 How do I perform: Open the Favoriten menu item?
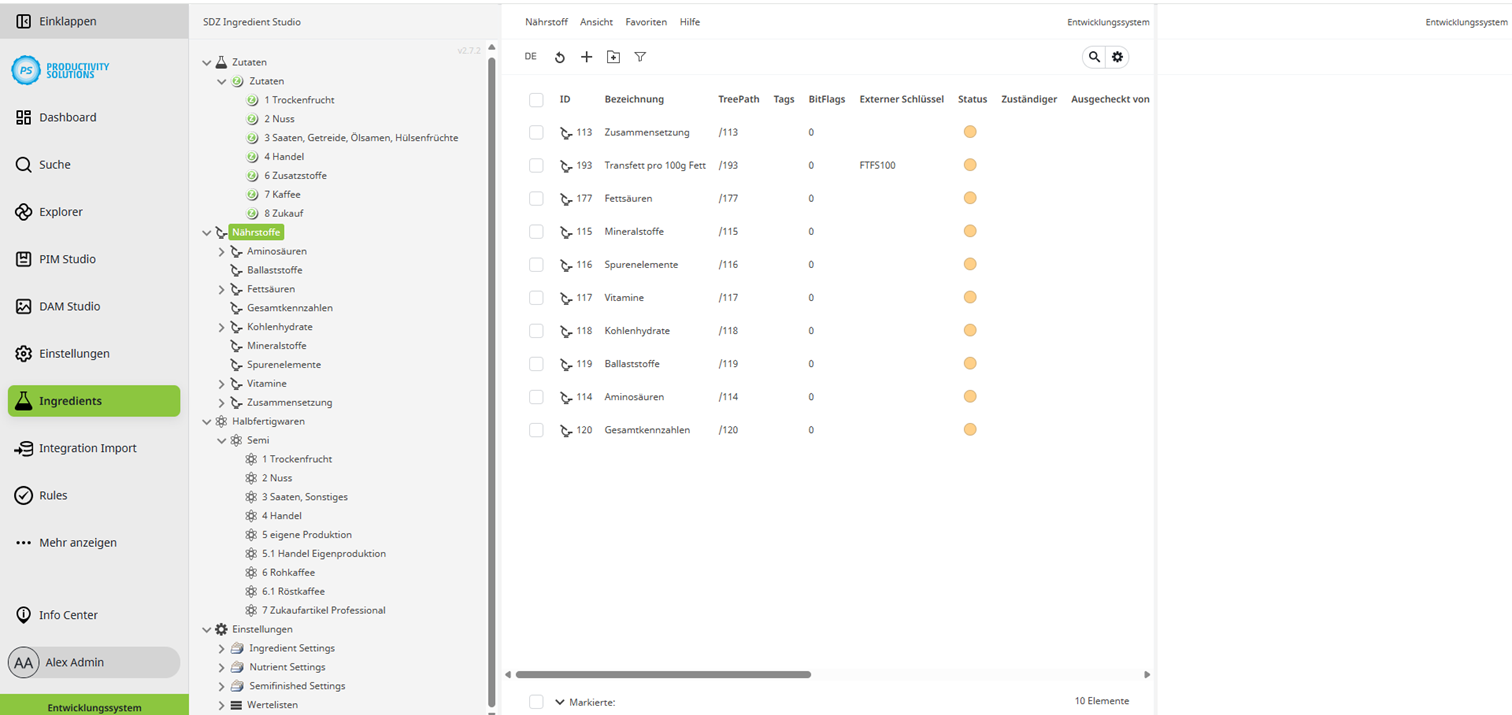tap(644, 21)
